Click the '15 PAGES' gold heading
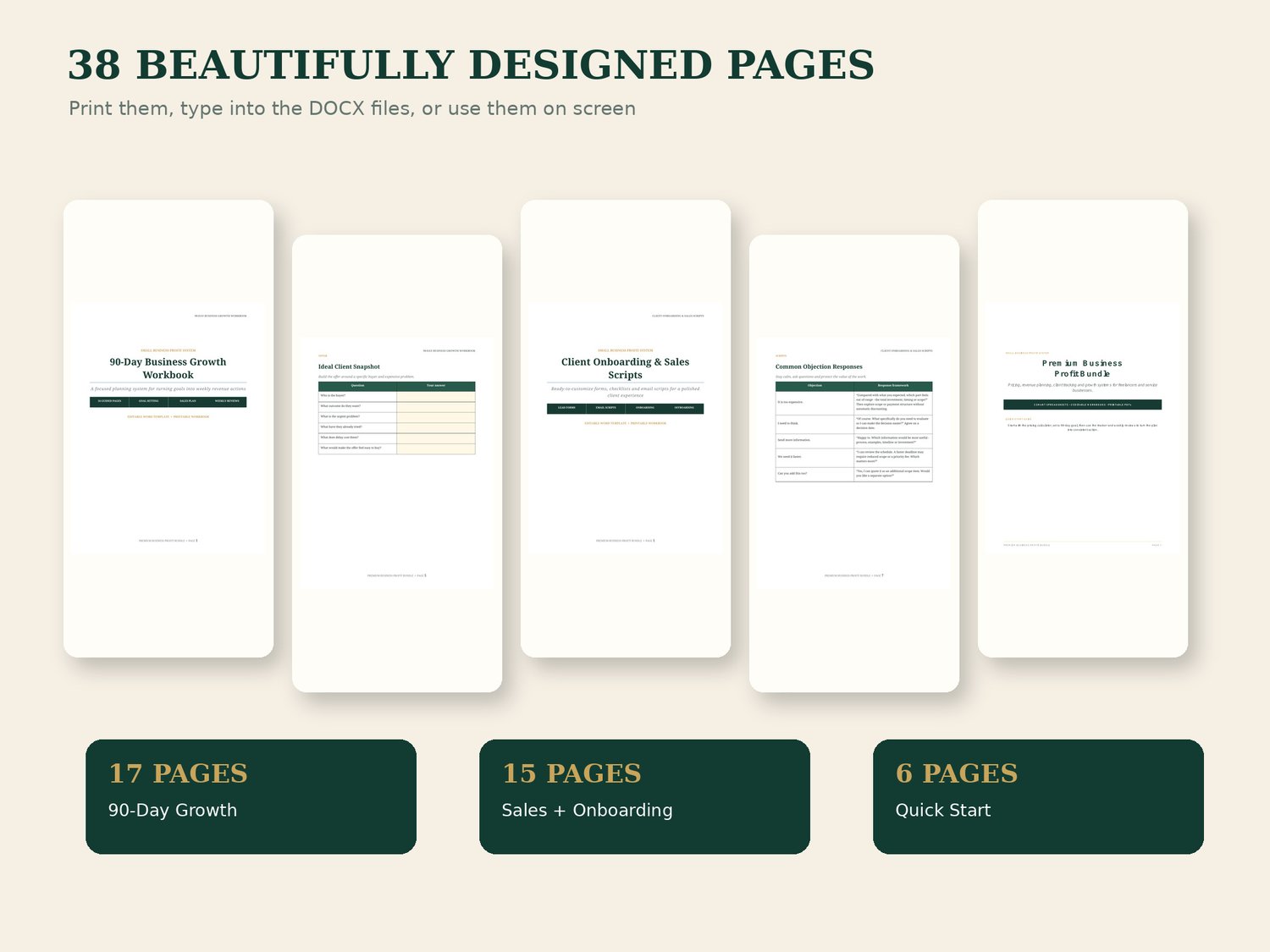The width and height of the screenshot is (1270, 952). click(571, 773)
